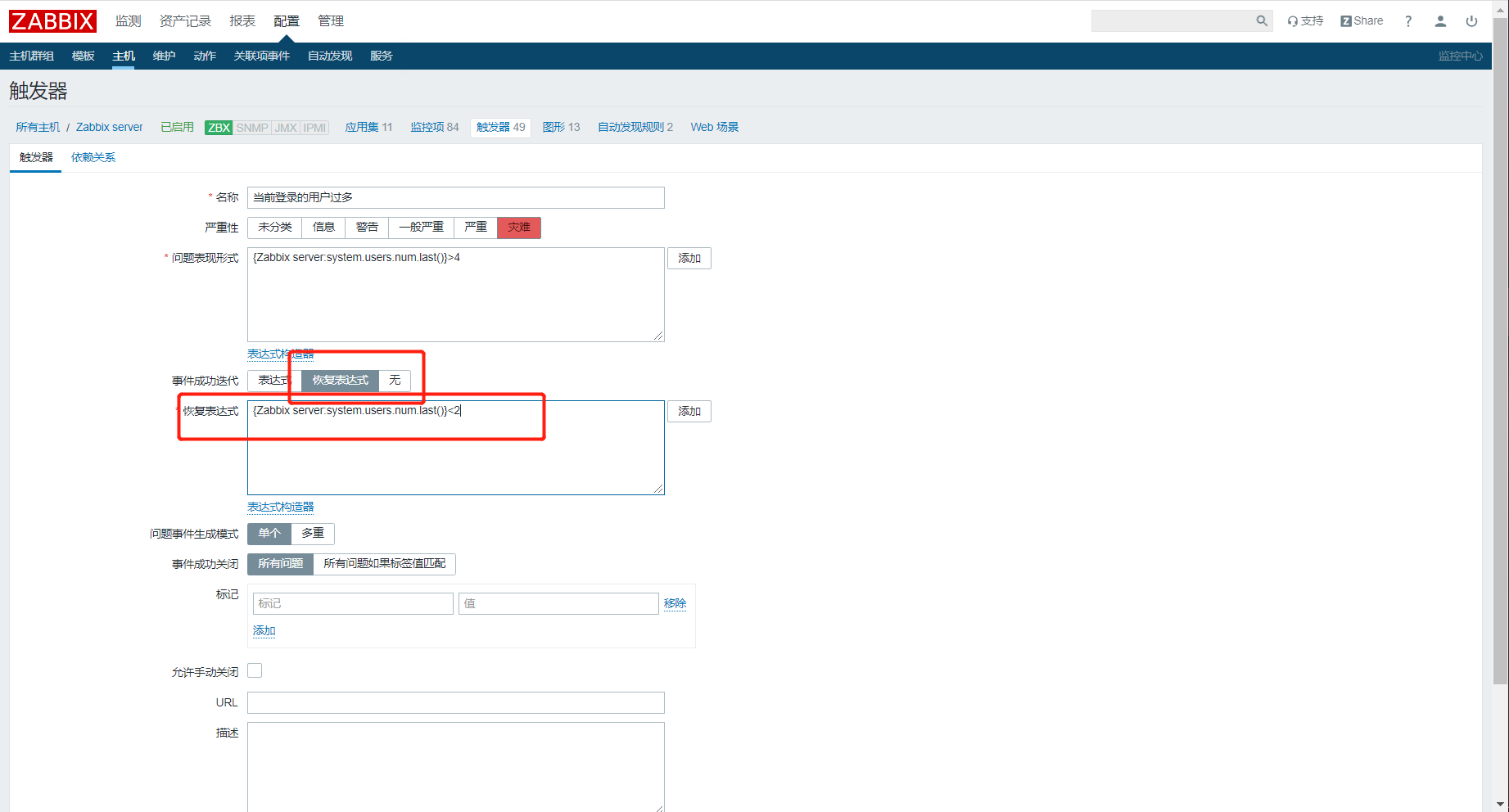Open the 应用集 11 link

(x=368, y=128)
